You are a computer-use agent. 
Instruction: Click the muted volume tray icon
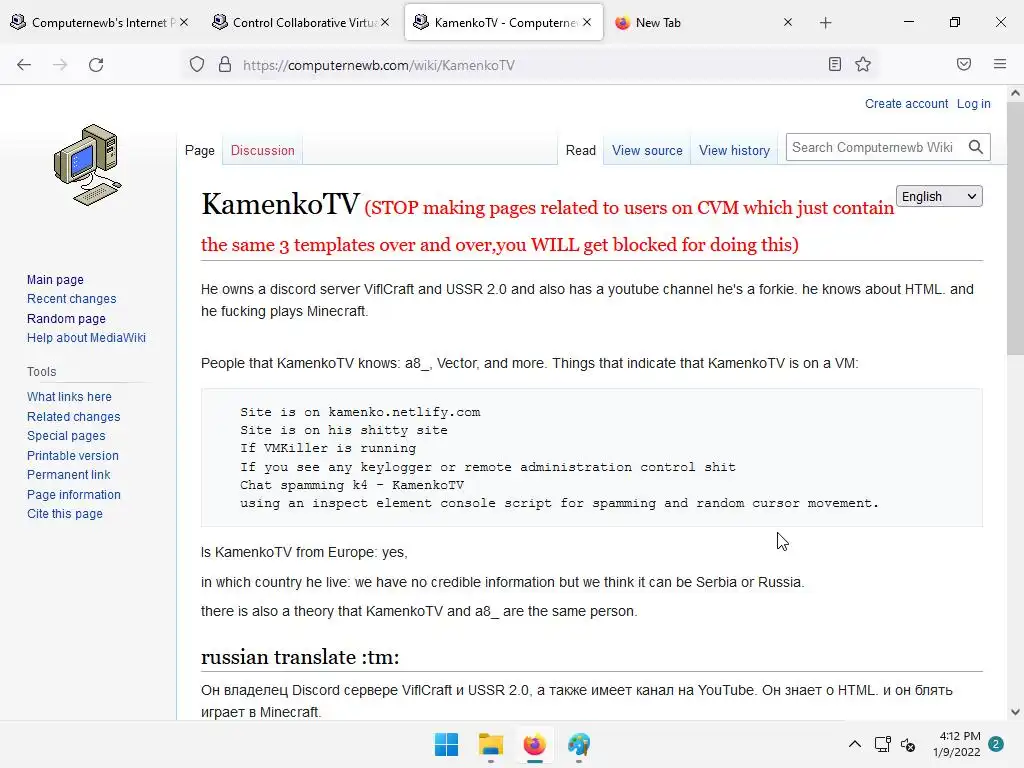point(908,744)
